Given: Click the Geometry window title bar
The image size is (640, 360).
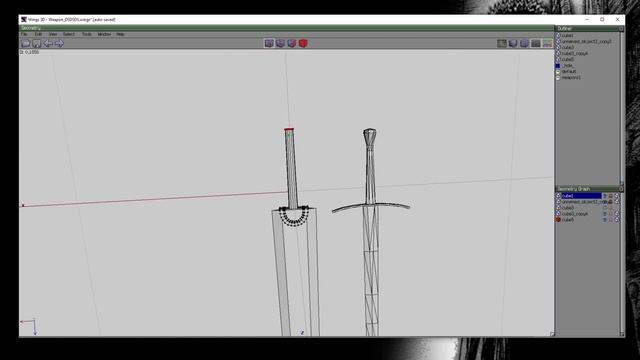Looking at the screenshot, I should click(x=287, y=28).
